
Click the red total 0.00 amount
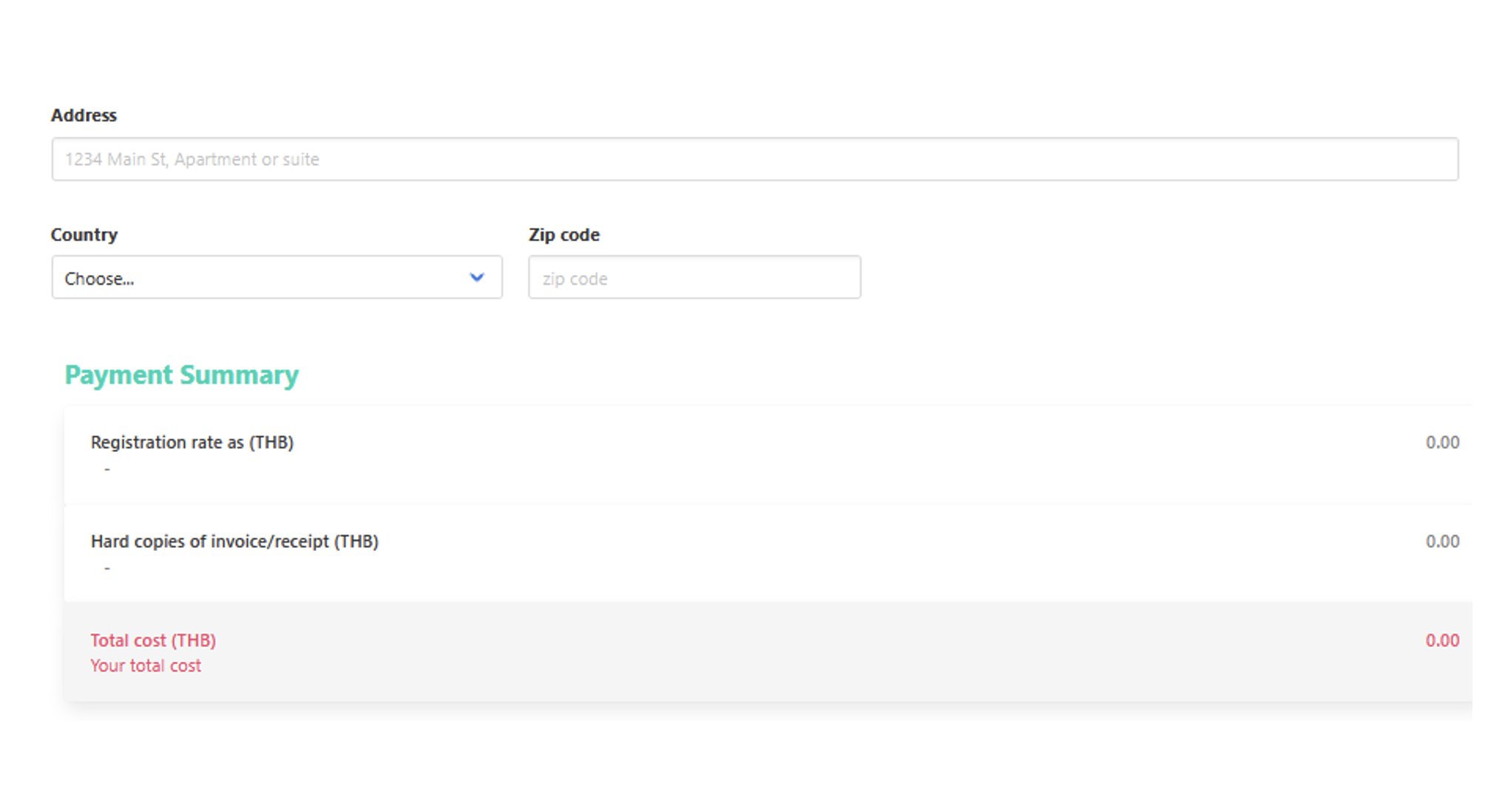[x=1441, y=640]
